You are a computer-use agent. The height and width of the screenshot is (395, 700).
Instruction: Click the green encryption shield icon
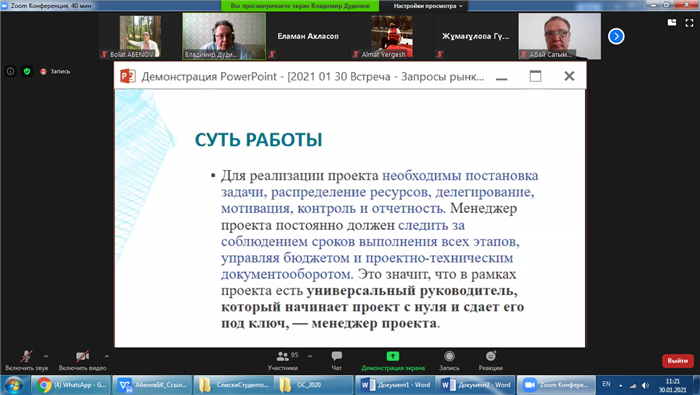click(27, 71)
